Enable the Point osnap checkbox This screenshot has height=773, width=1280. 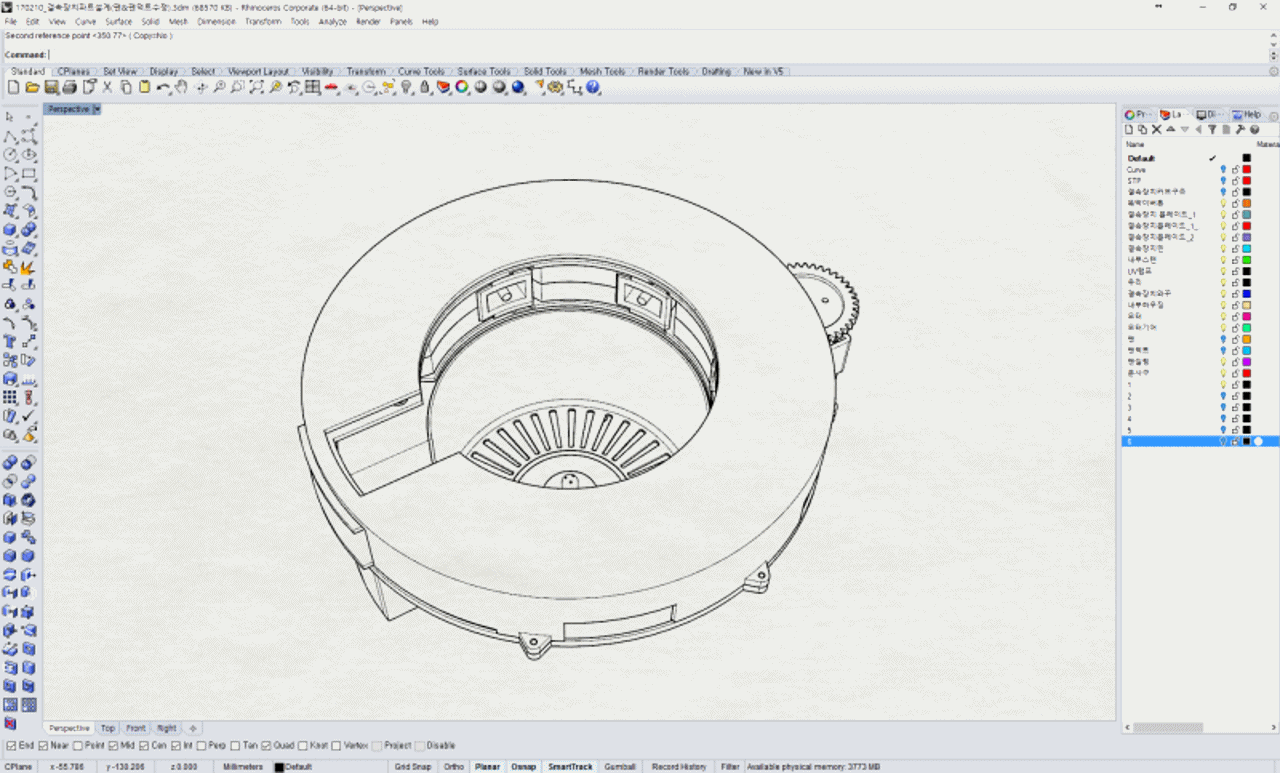pyautogui.click(x=79, y=745)
